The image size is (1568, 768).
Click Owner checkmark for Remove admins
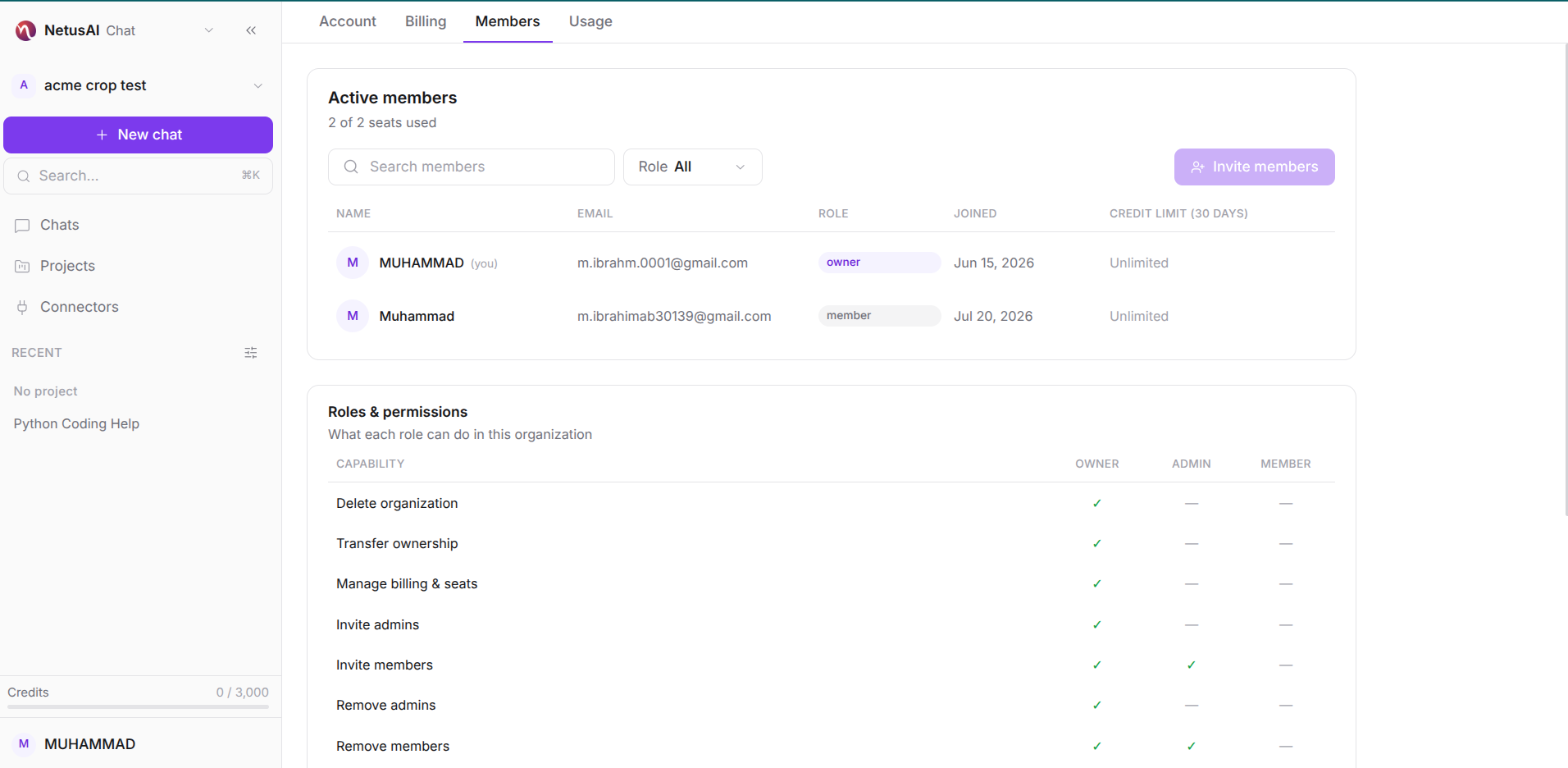click(x=1097, y=705)
